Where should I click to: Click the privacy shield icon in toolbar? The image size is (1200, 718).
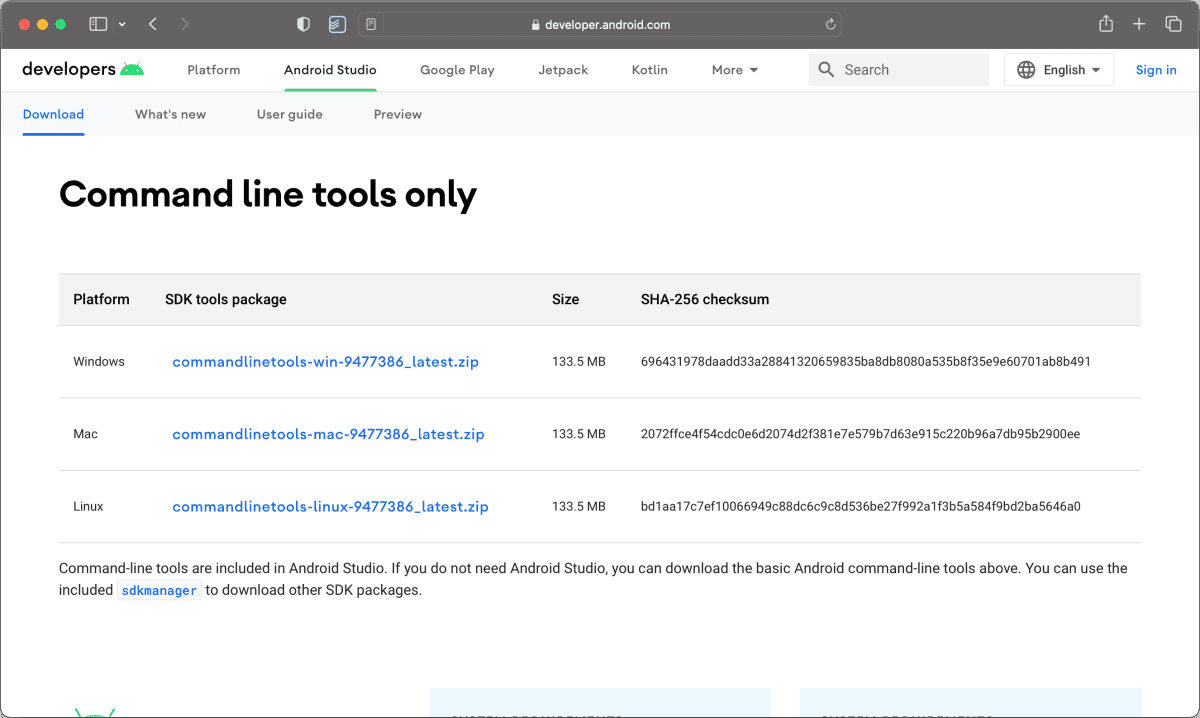coord(305,24)
